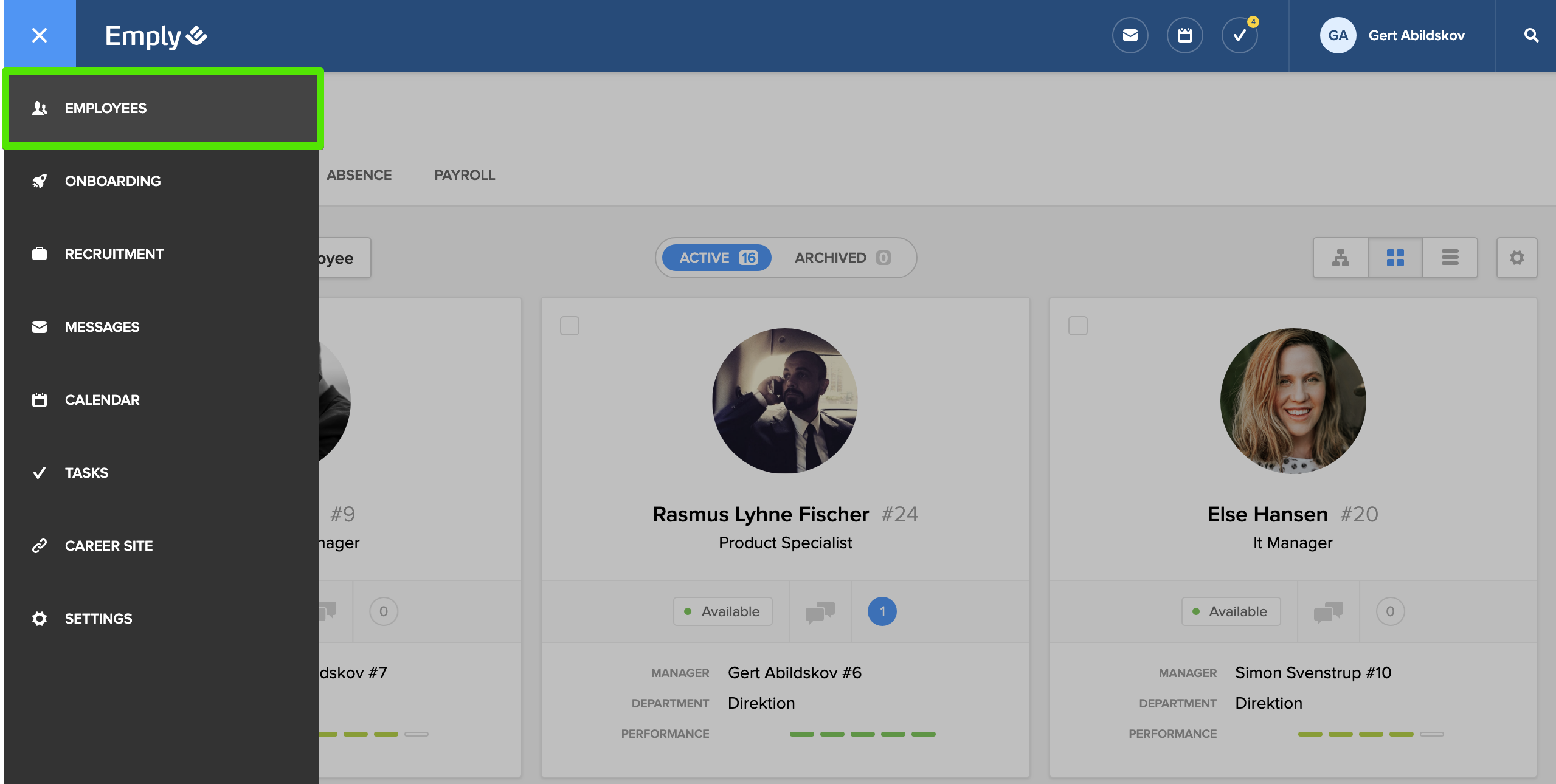Open view settings gear icon
This screenshot has height=784, width=1556.
pos(1516,258)
